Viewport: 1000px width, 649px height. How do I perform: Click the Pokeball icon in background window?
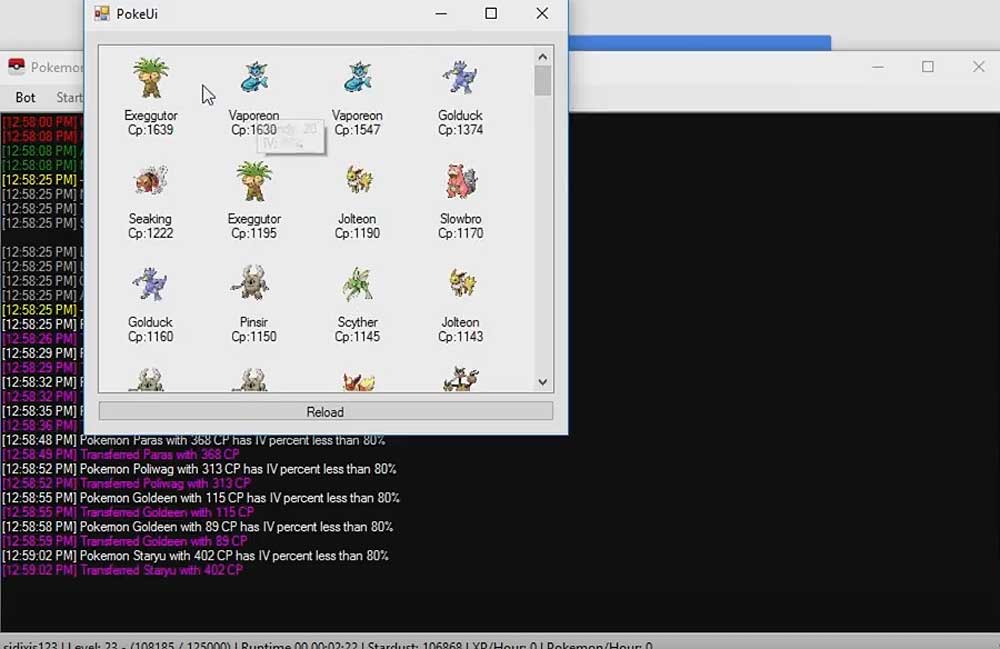(x=16, y=67)
